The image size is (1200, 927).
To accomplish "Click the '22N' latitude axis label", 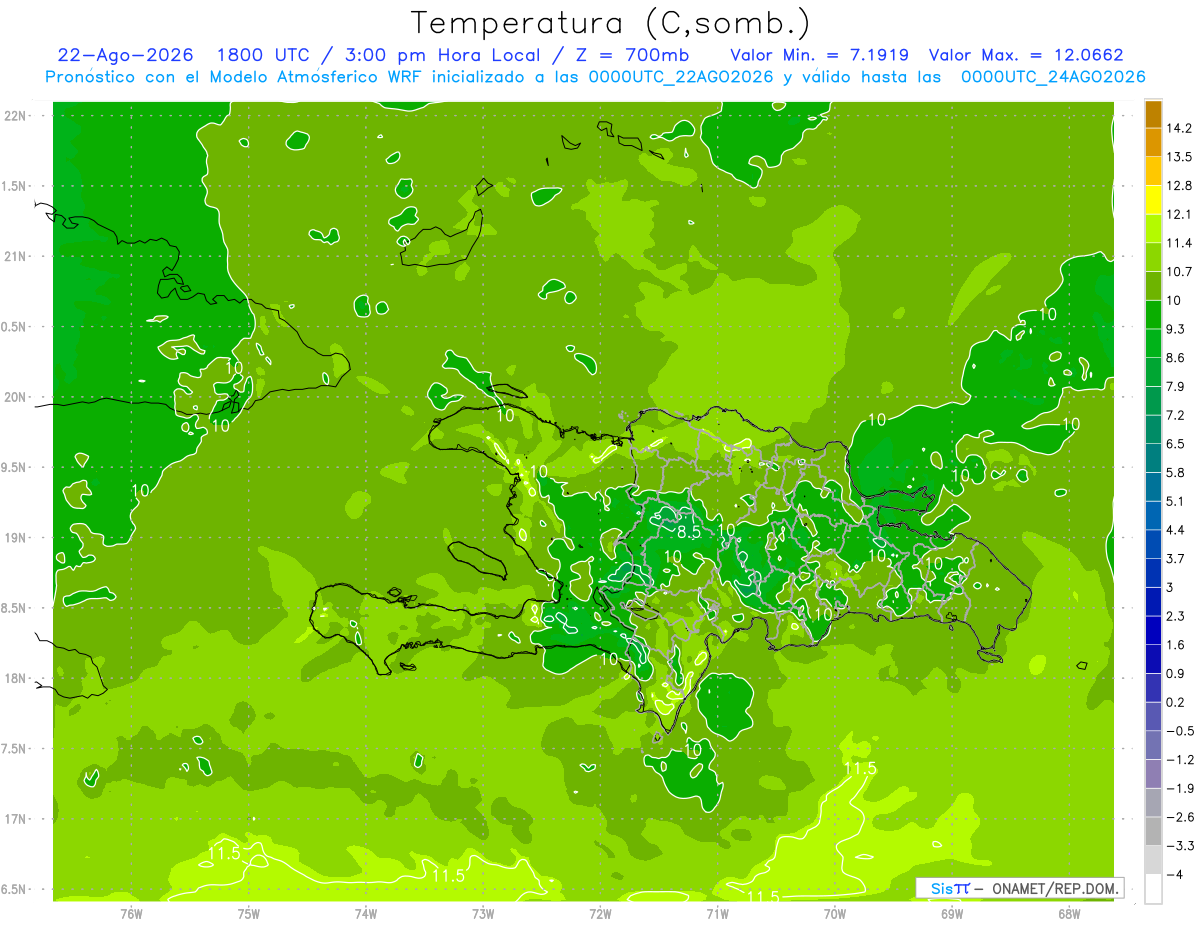I will pyautogui.click(x=16, y=115).
